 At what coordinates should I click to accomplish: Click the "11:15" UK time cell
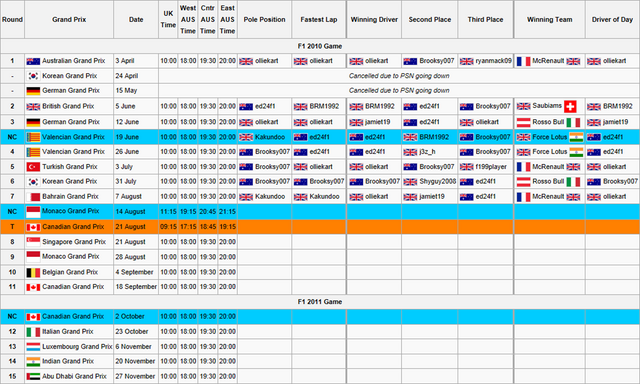click(x=168, y=211)
